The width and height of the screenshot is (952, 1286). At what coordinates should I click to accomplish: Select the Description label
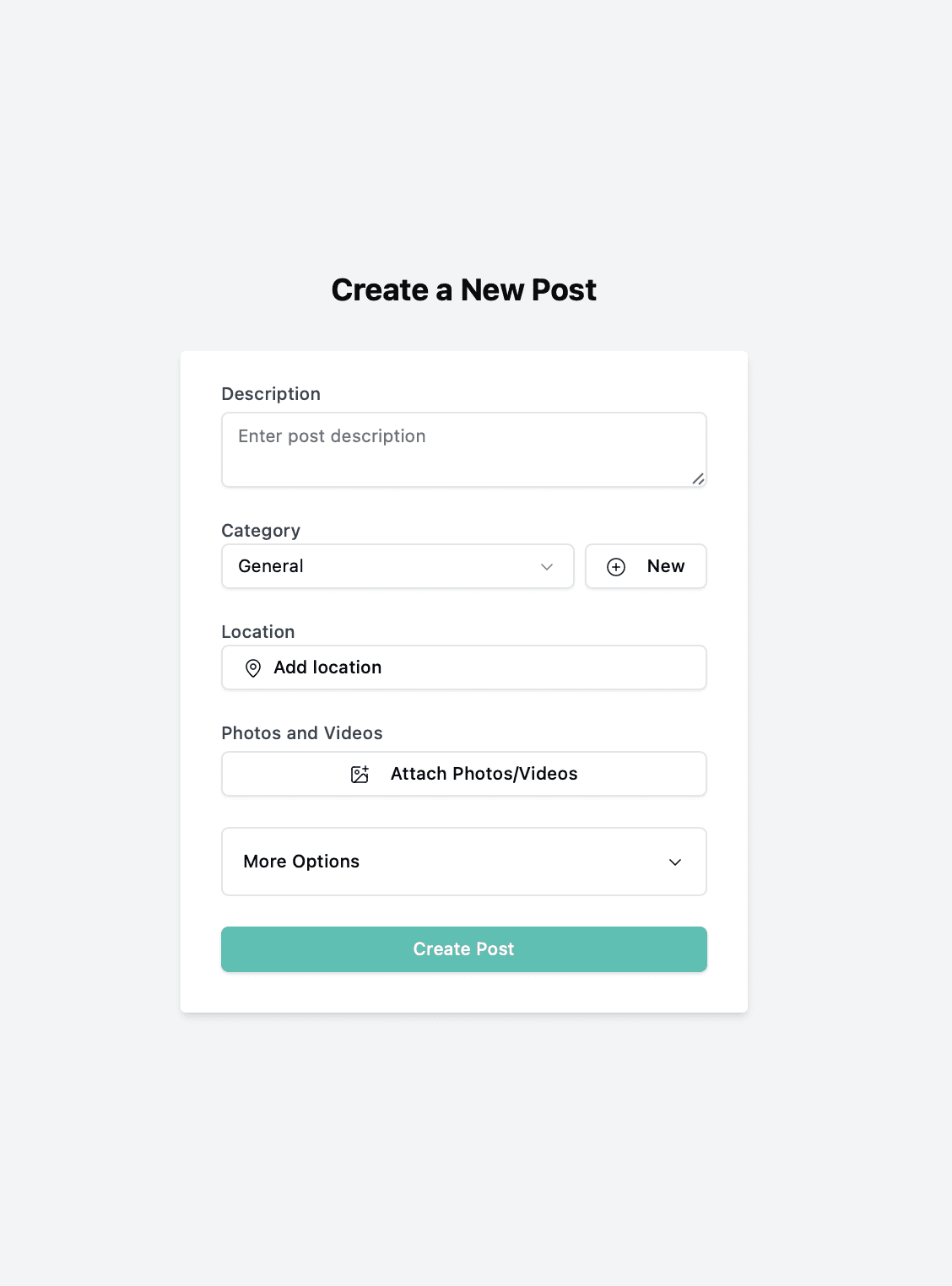tap(271, 394)
